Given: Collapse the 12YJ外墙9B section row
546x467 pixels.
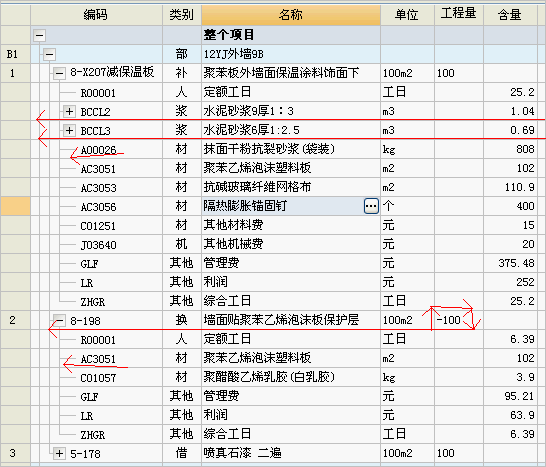Looking at the screenshot, I should click(x=49, y=54).
